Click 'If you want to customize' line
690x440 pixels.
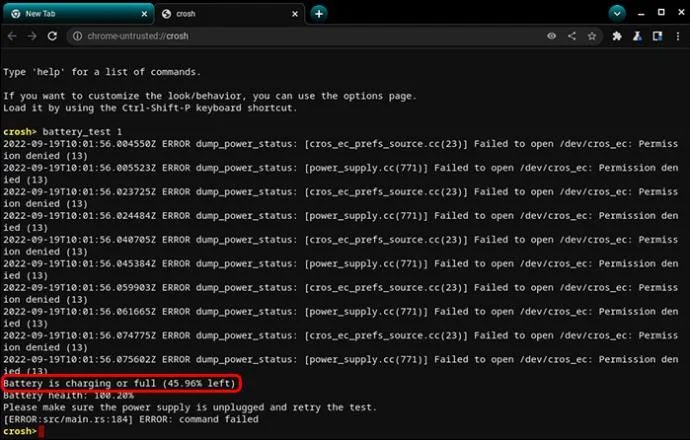pyautogui.click(x=209, y=96)
